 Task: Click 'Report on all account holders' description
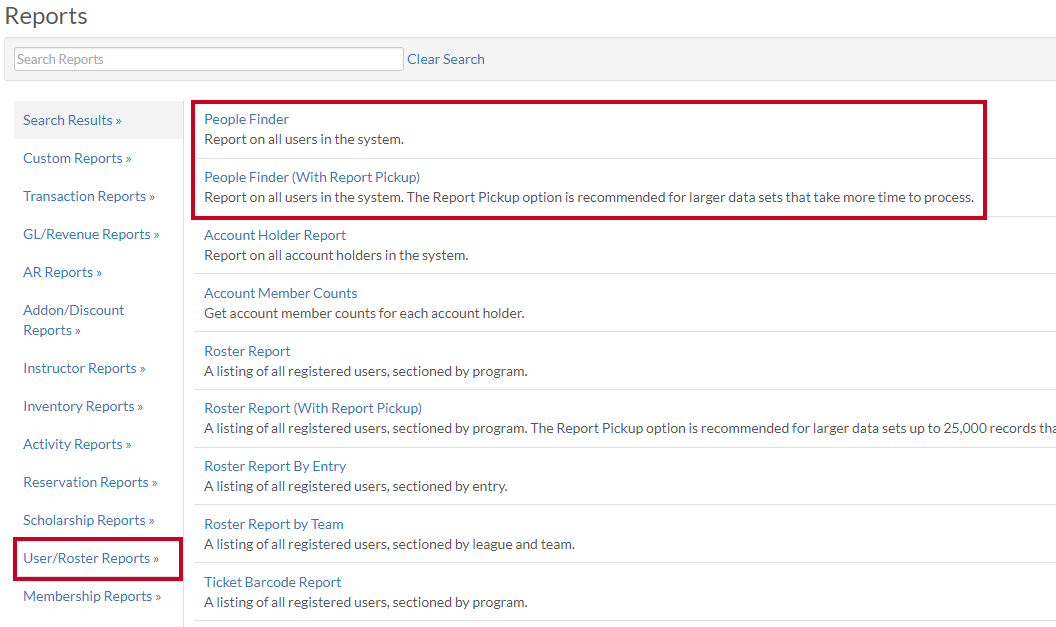click(x=336, y=255)
